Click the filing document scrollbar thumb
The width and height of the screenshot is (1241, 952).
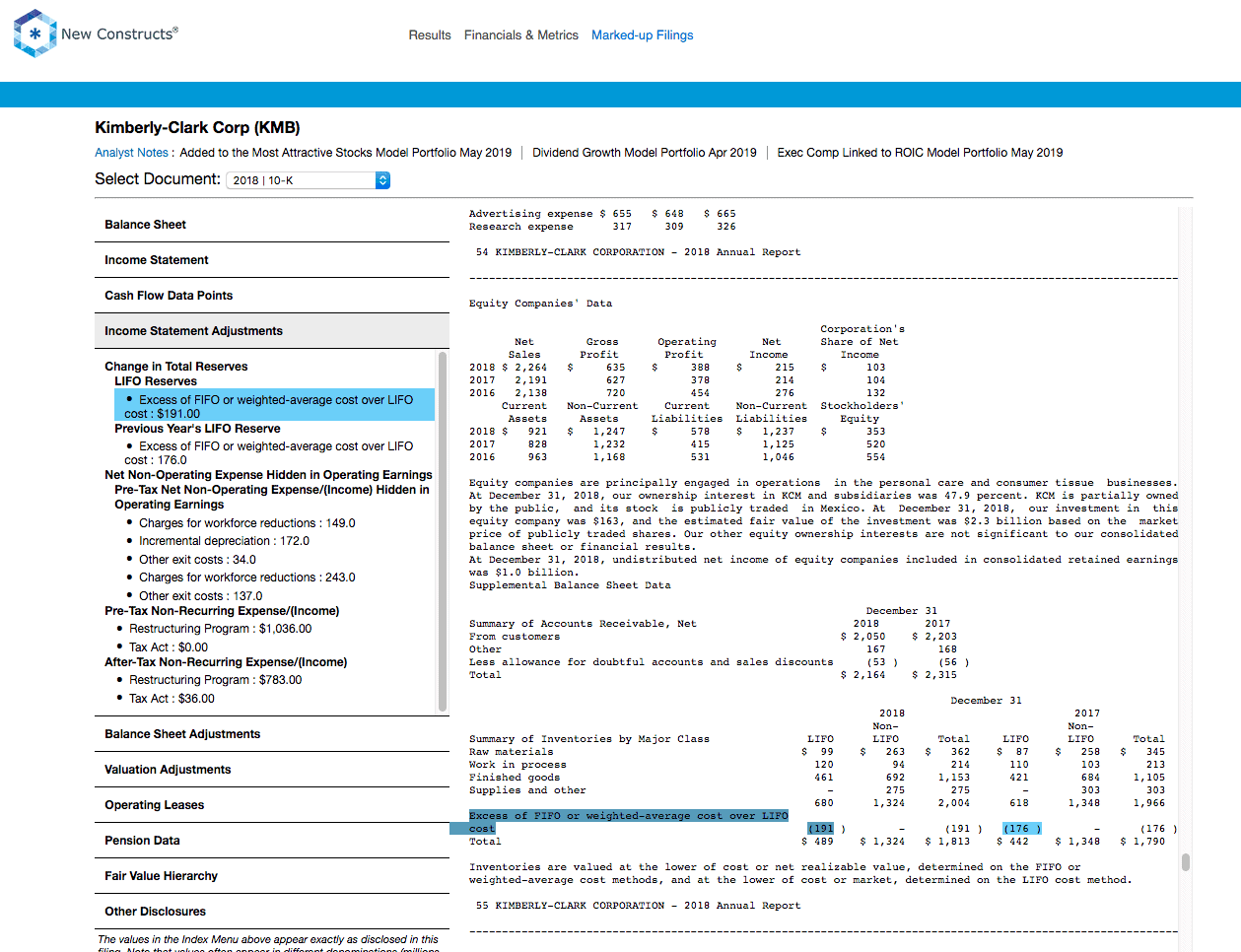[1186, 862]
